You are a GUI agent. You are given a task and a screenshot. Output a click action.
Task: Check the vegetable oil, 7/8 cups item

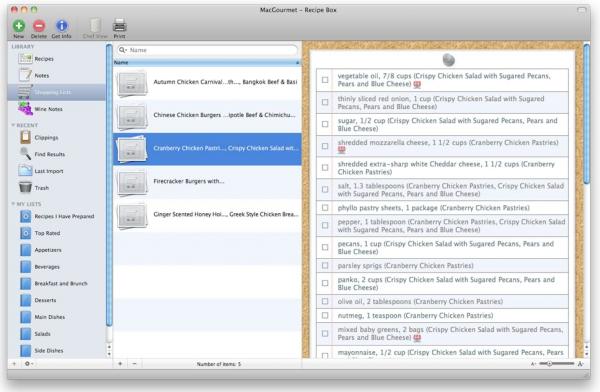325,80
